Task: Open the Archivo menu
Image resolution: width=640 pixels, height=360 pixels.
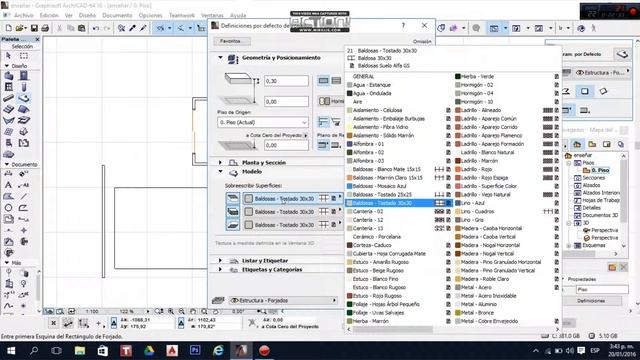Action: (x=24, y=15)
